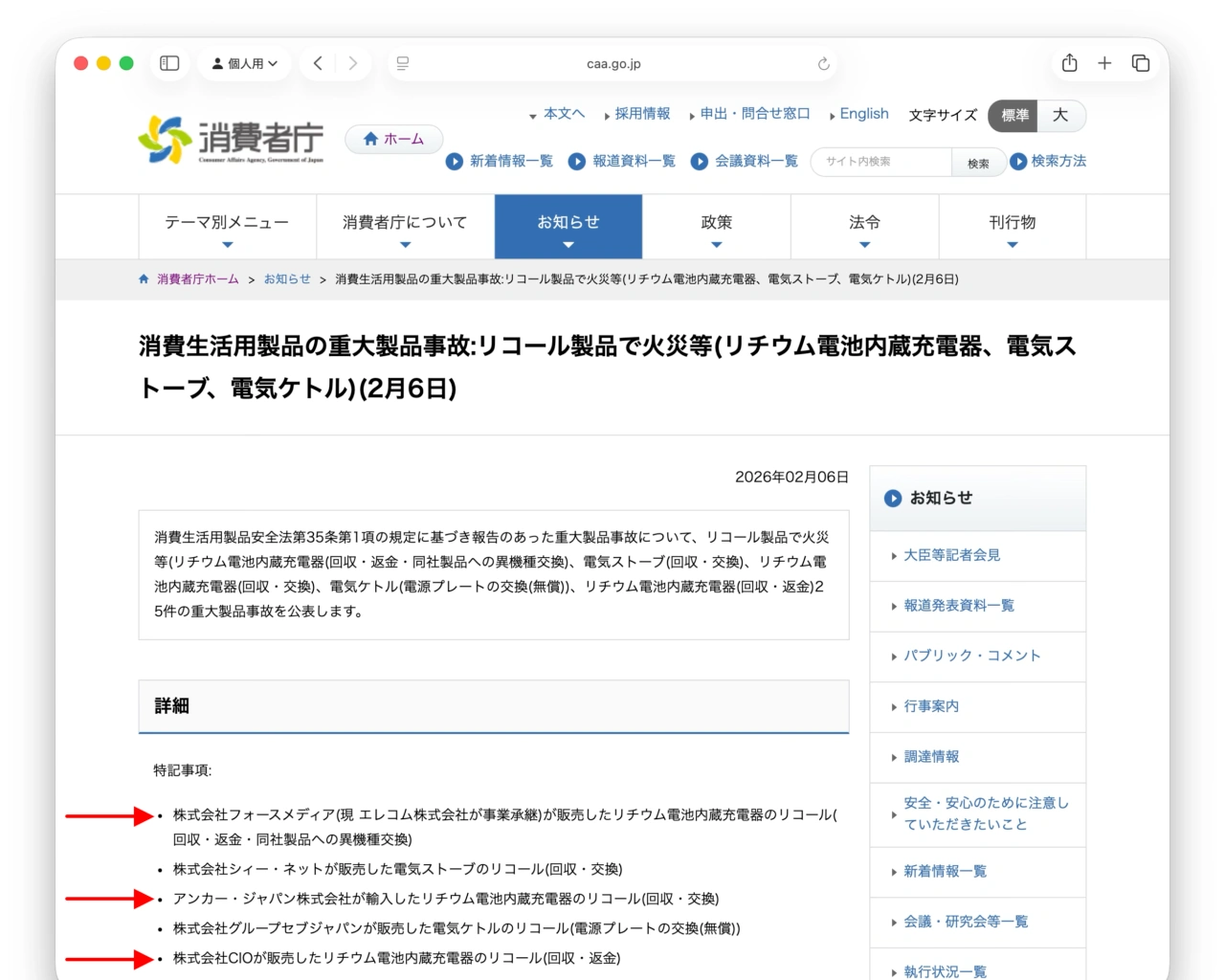Image resolution: width=1225 pixels, height=980 pixels.
Task: Open Safari's share sheet icon
Action: [1069, 63]
